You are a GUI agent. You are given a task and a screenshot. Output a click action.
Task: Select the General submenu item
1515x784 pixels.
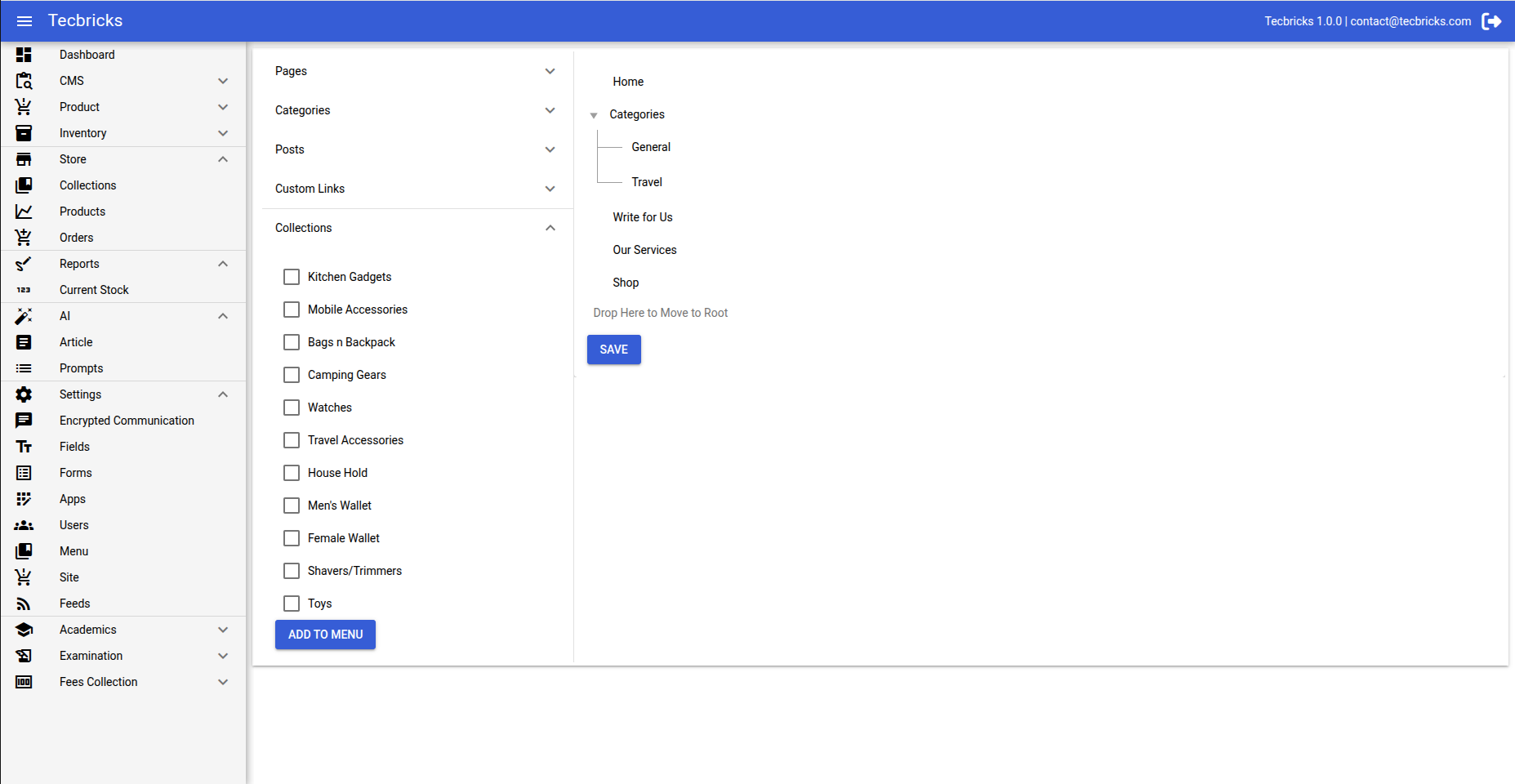coord(651,147)
